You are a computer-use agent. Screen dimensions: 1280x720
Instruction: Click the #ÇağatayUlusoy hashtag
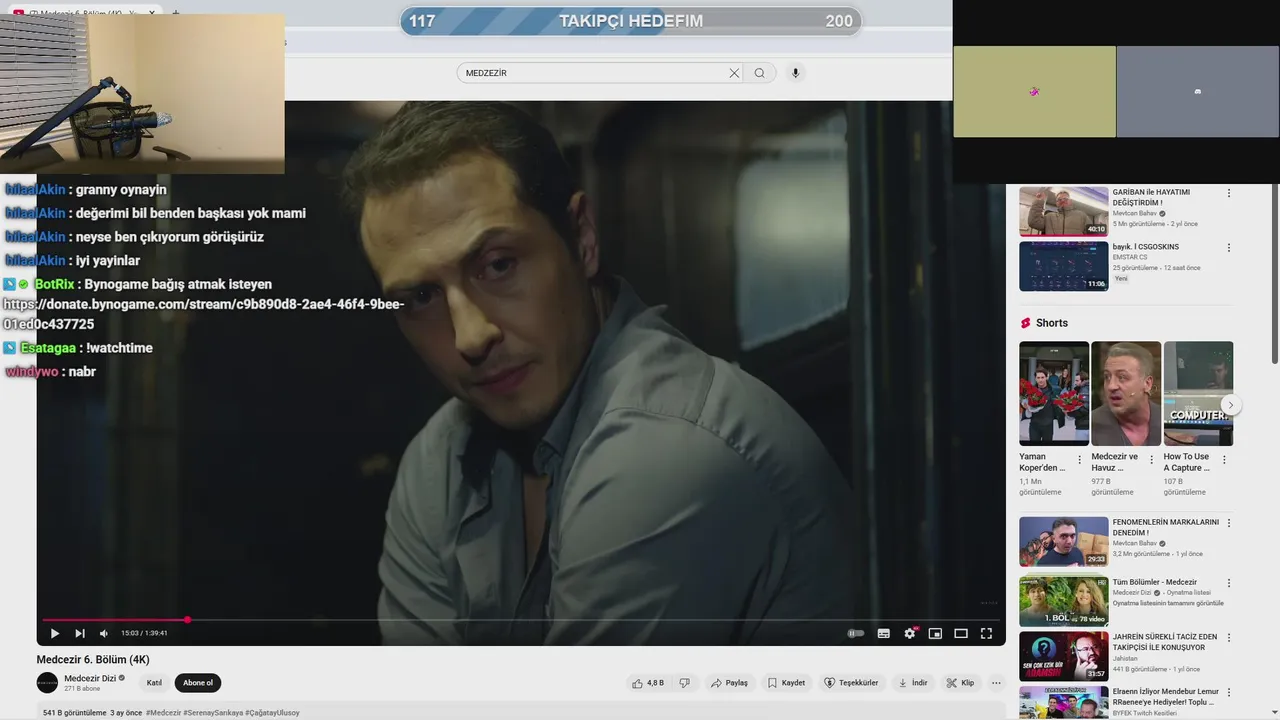(272, 713)
